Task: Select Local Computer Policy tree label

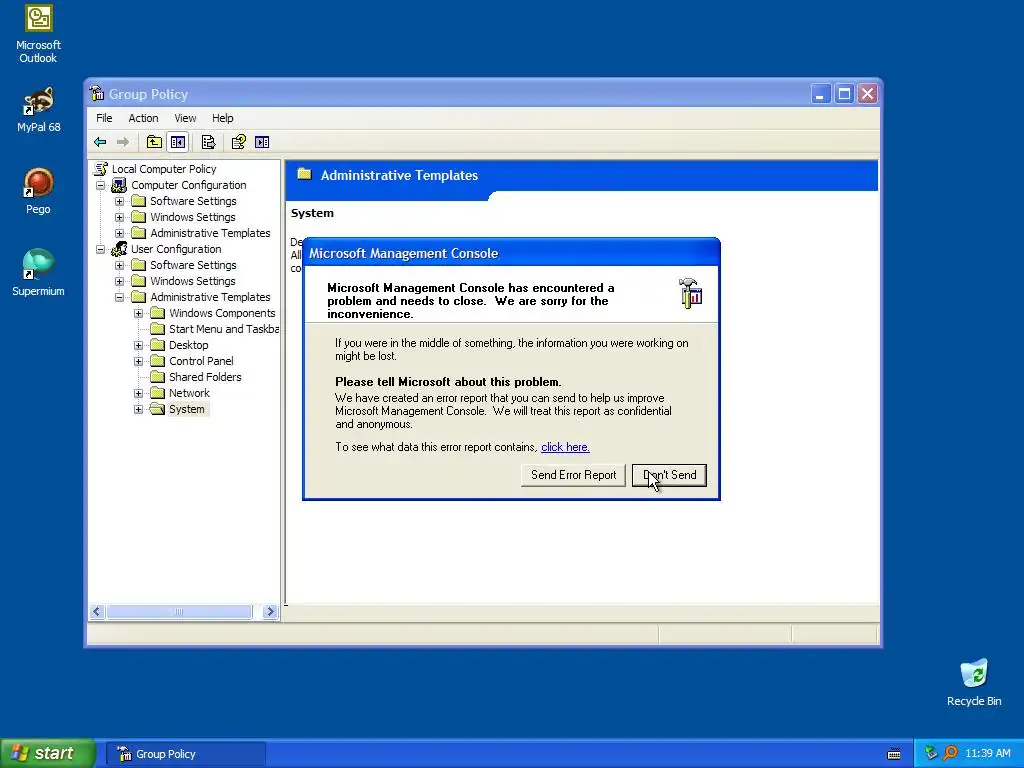Action: (x=163, y=169)
